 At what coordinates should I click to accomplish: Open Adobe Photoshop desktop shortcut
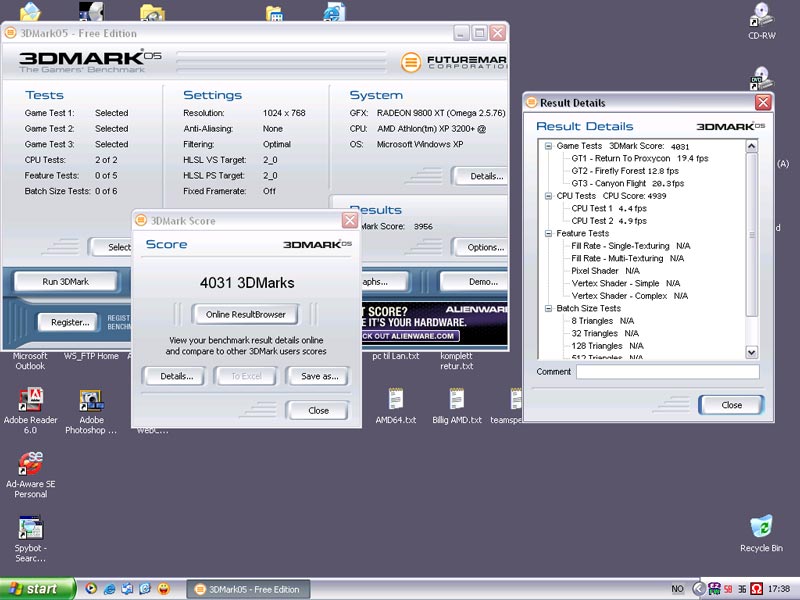[91, 411]
